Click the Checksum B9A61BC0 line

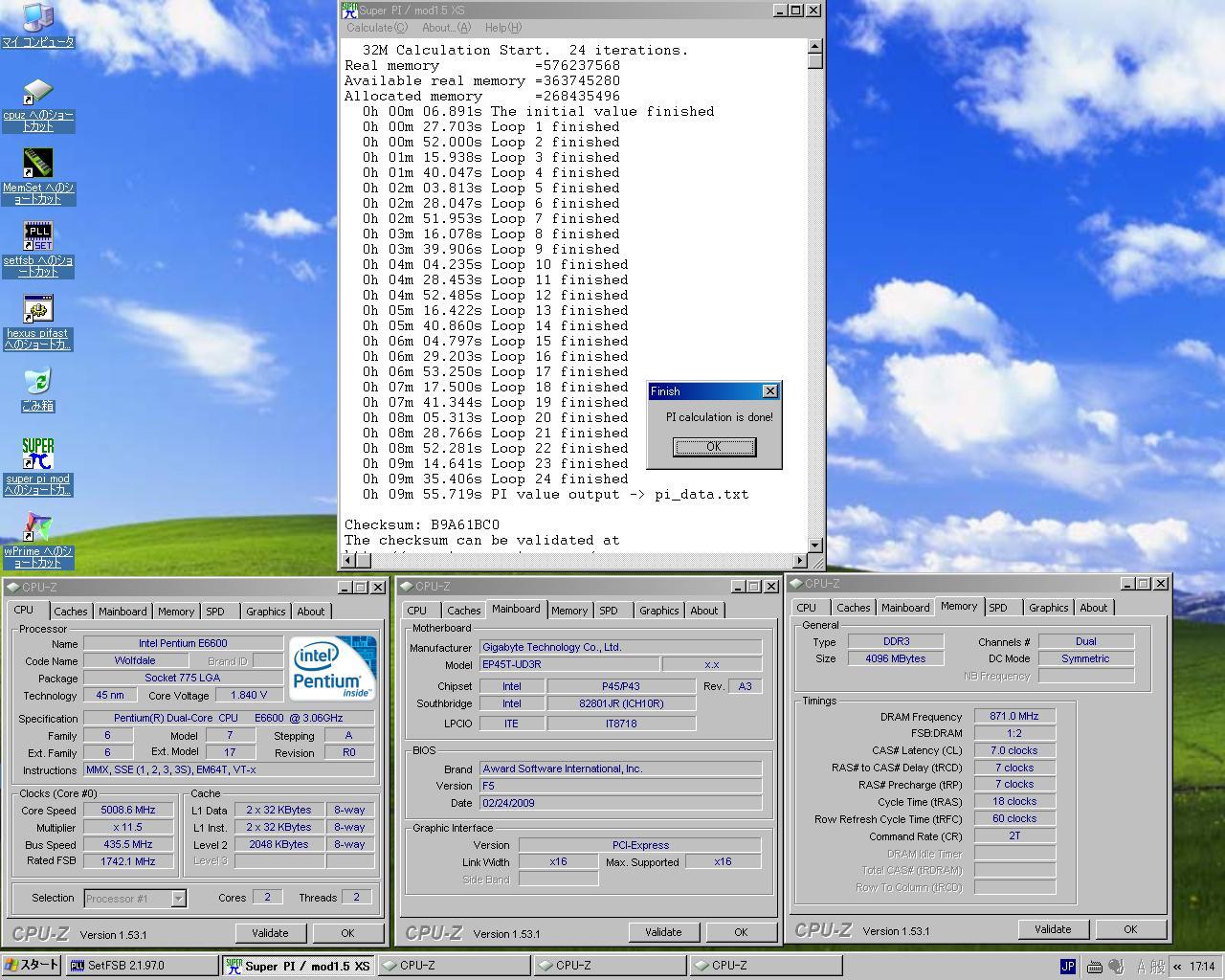coord(422,524)
